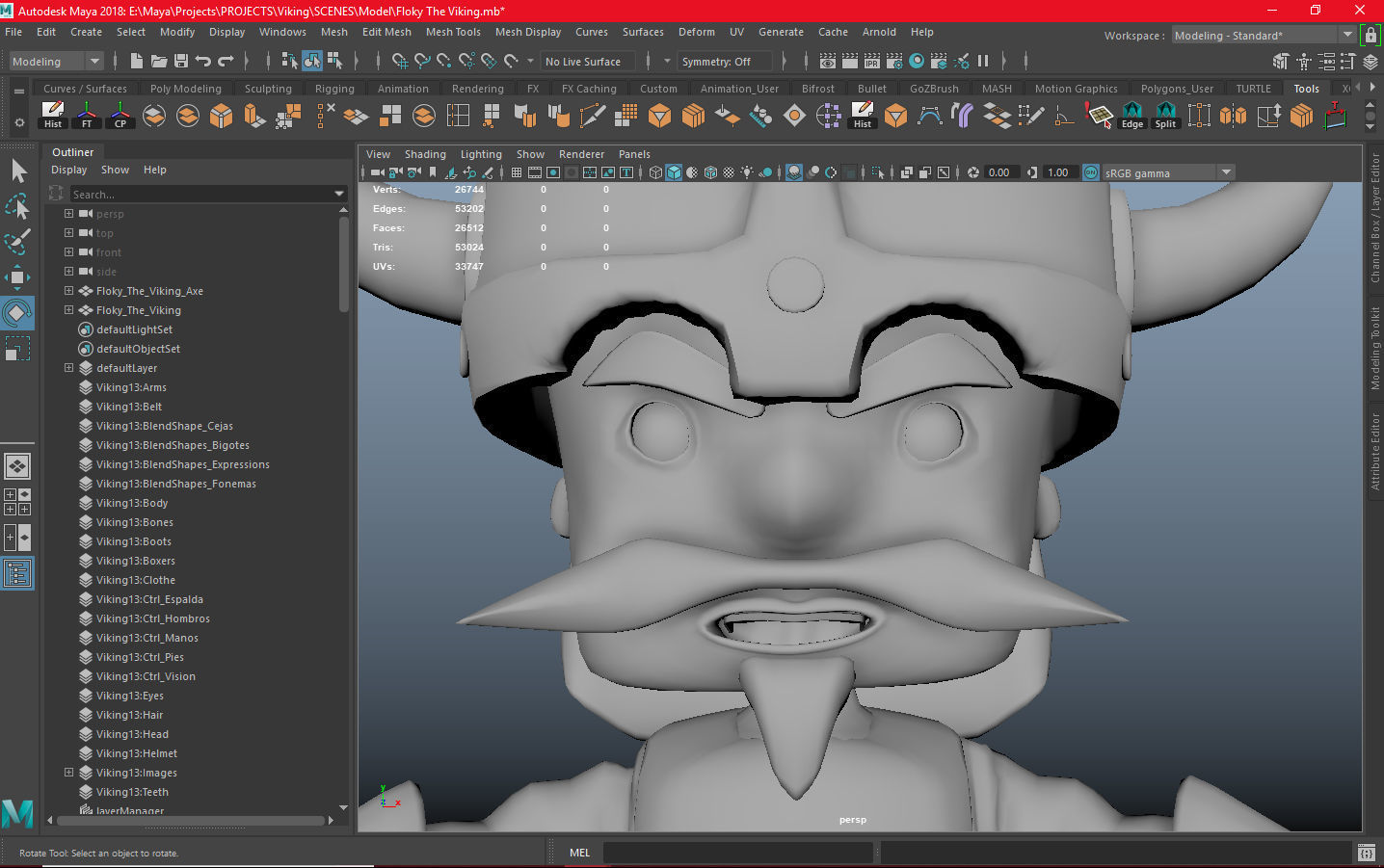Screen dimensions: 1384x868
Task: Toggle viewport grid display icon
Action: coord(517,172)
